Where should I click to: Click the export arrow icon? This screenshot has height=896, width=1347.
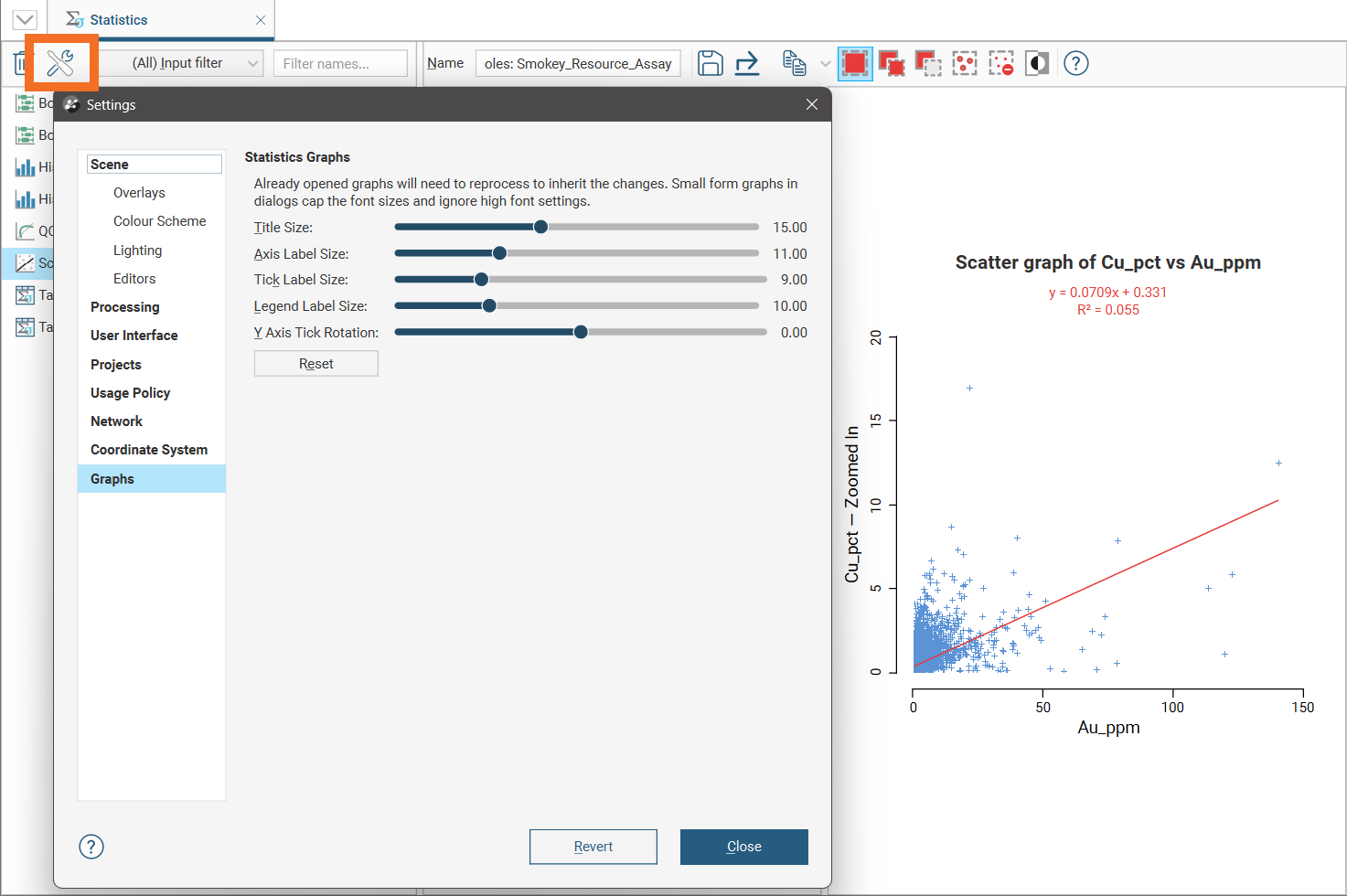pos(747,63)
